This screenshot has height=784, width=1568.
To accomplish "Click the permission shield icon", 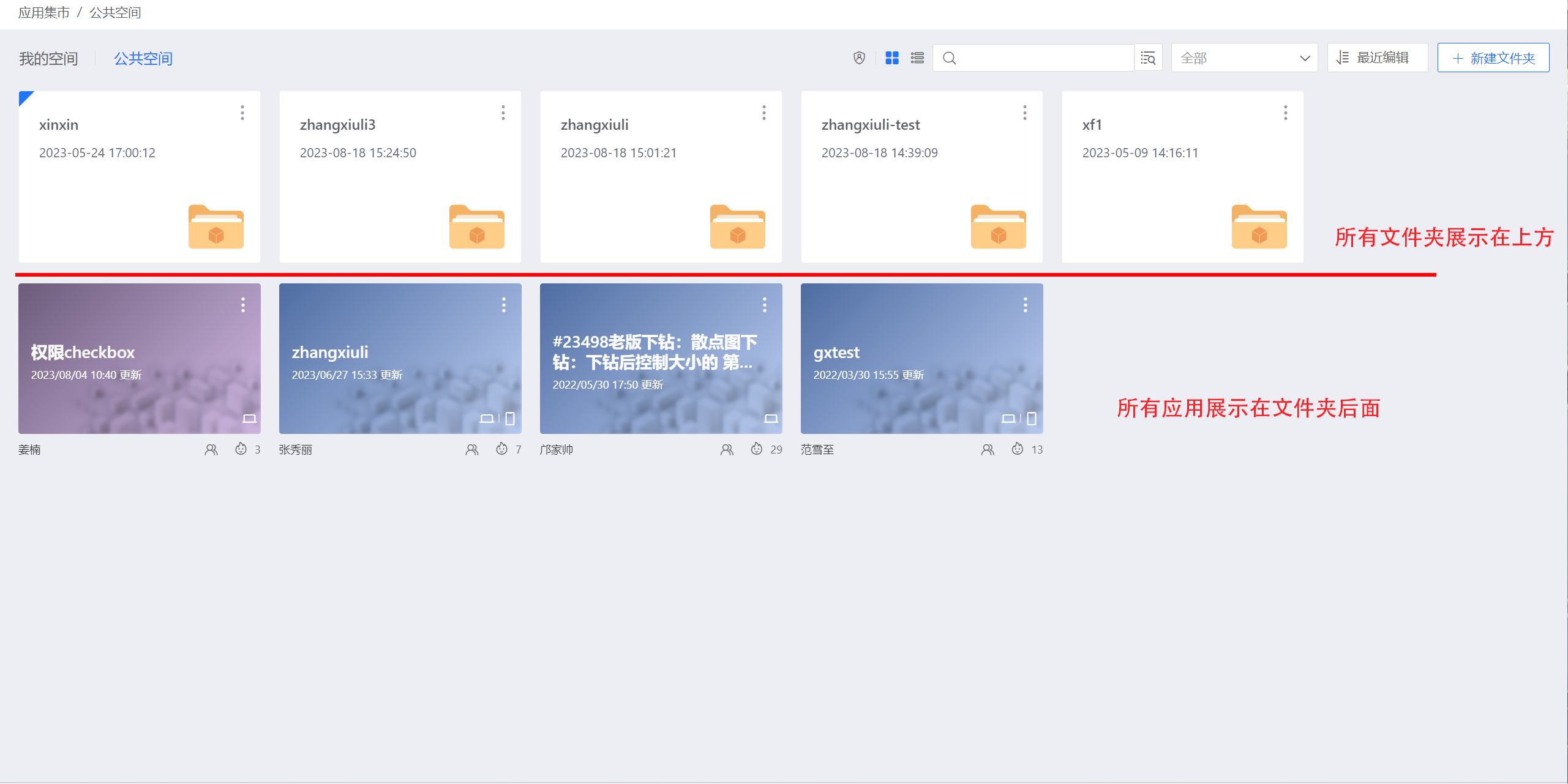I will pos(859,58).
